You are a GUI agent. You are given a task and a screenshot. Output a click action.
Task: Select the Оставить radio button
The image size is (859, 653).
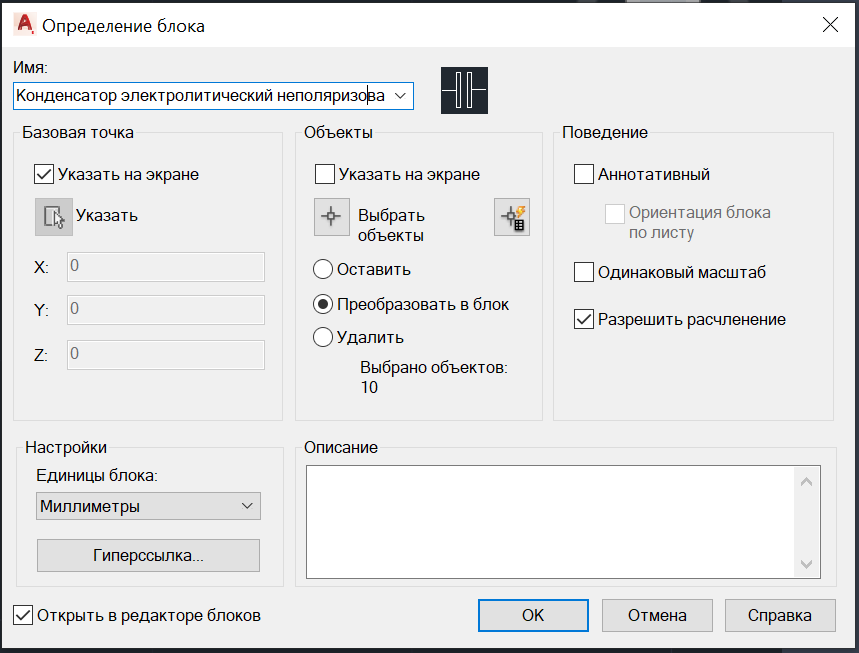pyautogui.click(x=323, y=269)
